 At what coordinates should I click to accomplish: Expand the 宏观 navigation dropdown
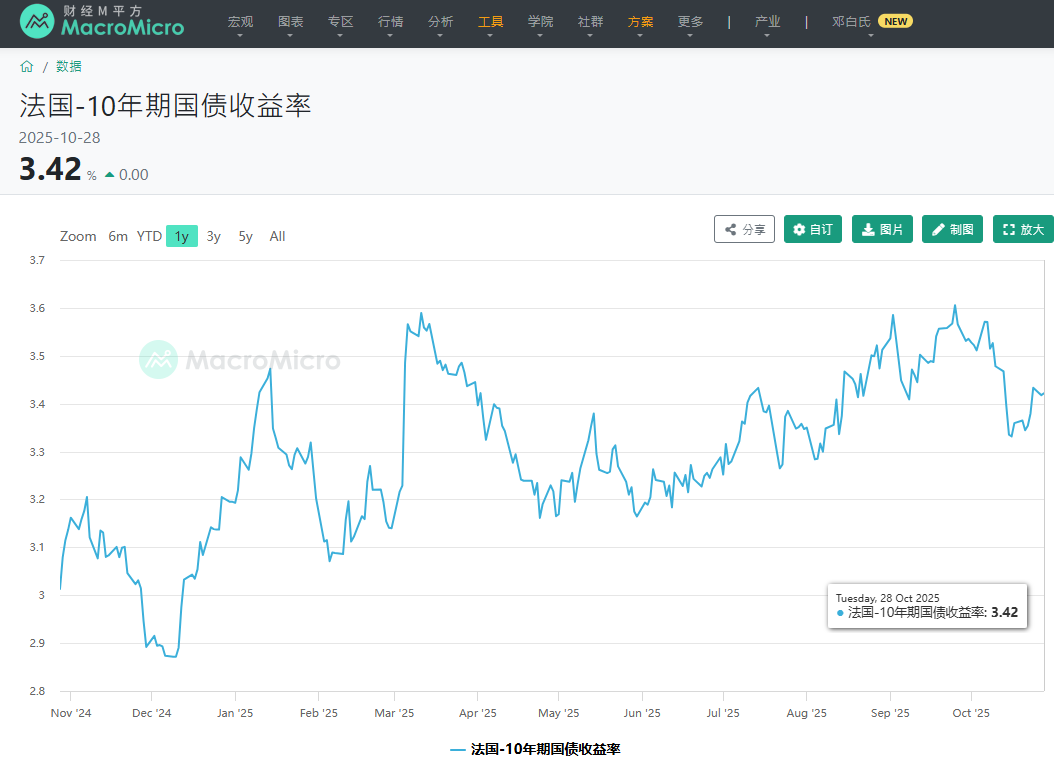point(240,23)
